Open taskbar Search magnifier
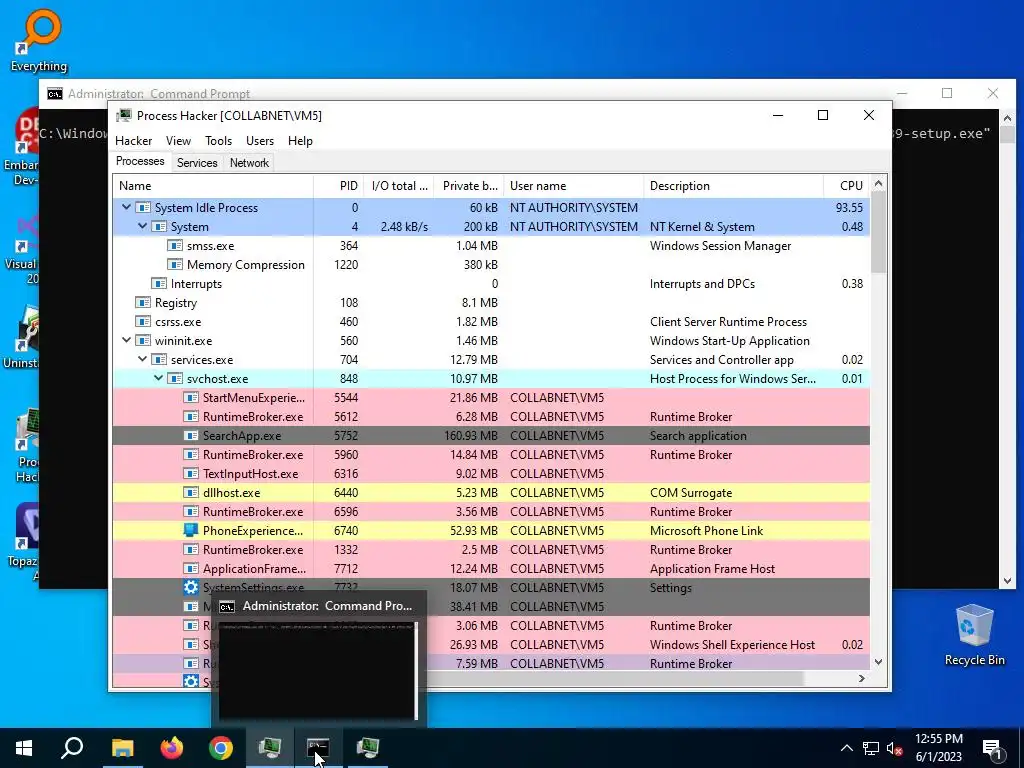The width and height of the screenshot is (1024, 768). 72,748
